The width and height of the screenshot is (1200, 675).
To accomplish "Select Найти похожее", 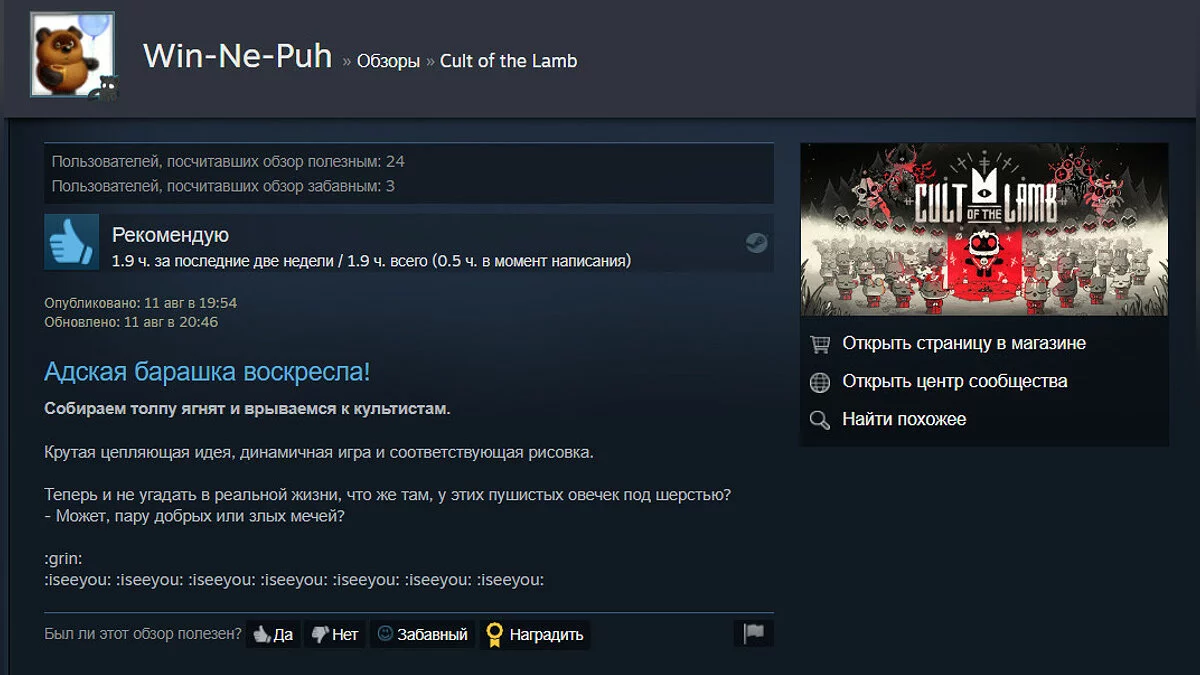I will tap(904, 419).
